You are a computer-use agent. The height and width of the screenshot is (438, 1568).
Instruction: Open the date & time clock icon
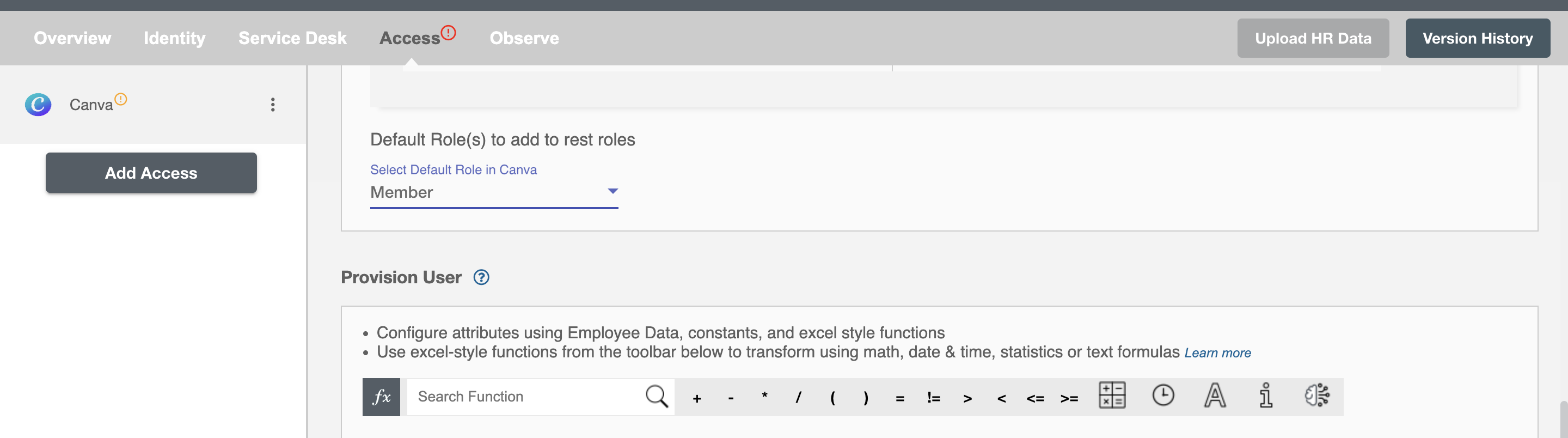click(1163, 396)
